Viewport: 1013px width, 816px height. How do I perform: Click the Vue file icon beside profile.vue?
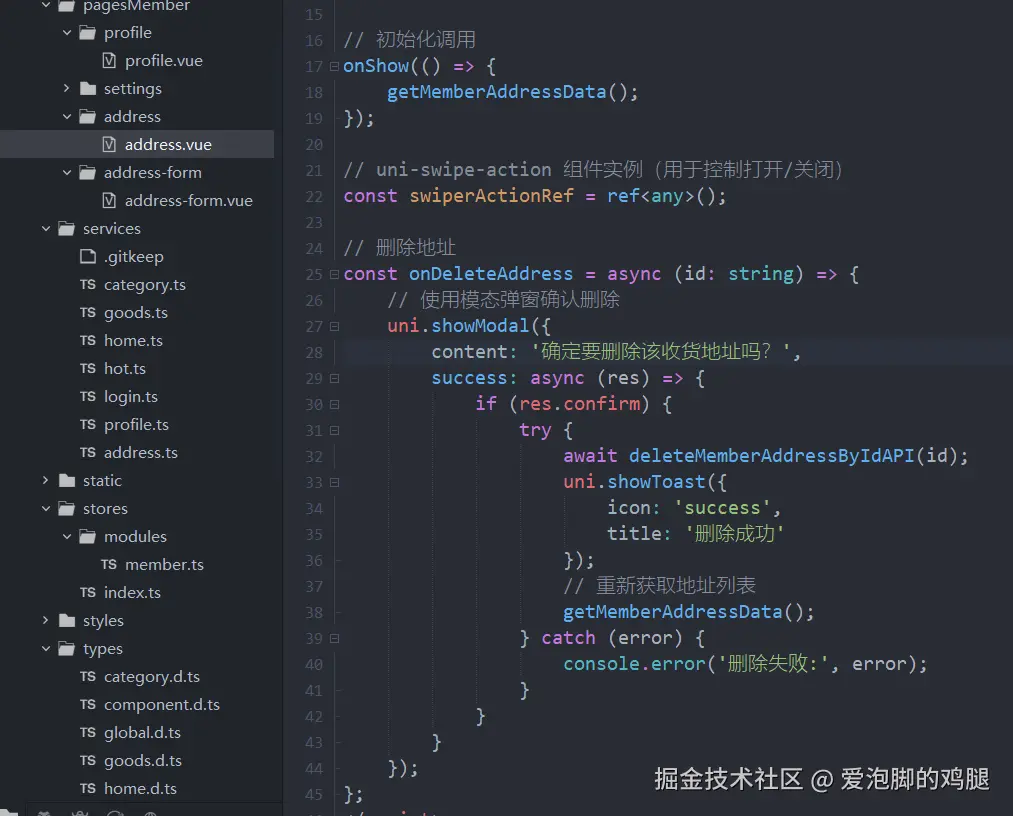[109, 61]
